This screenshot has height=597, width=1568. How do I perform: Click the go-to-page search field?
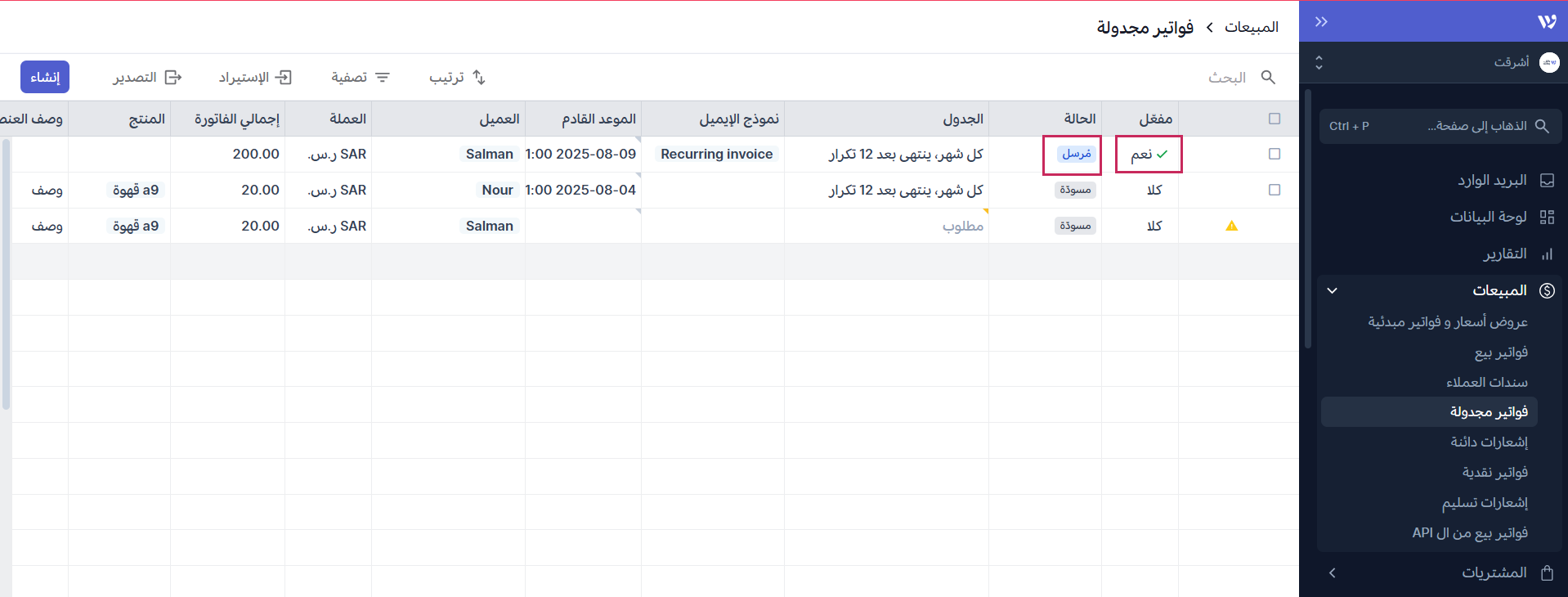pos(1439,126)
